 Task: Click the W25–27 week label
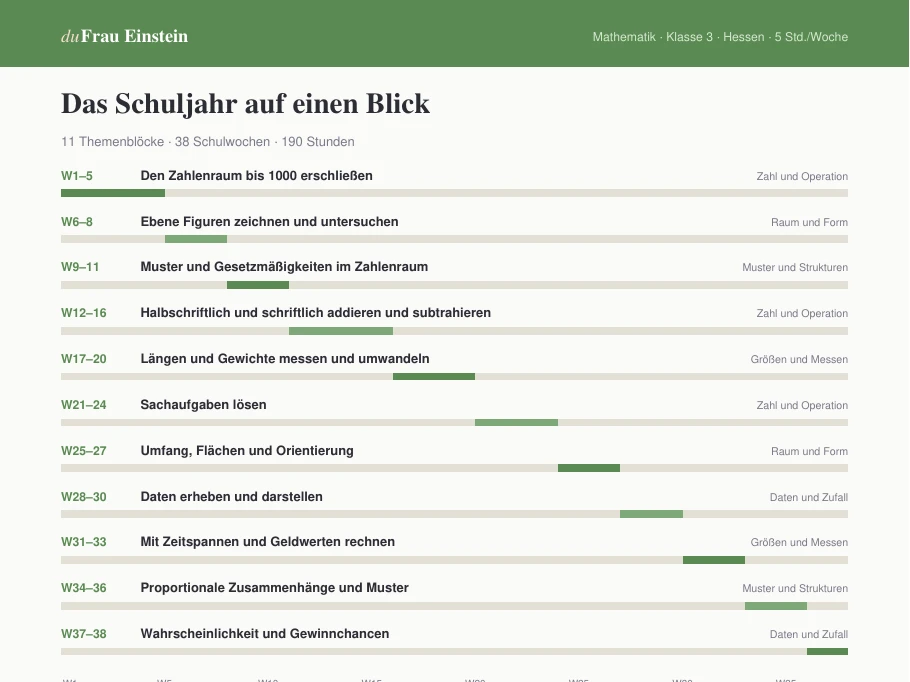(84, 450)
